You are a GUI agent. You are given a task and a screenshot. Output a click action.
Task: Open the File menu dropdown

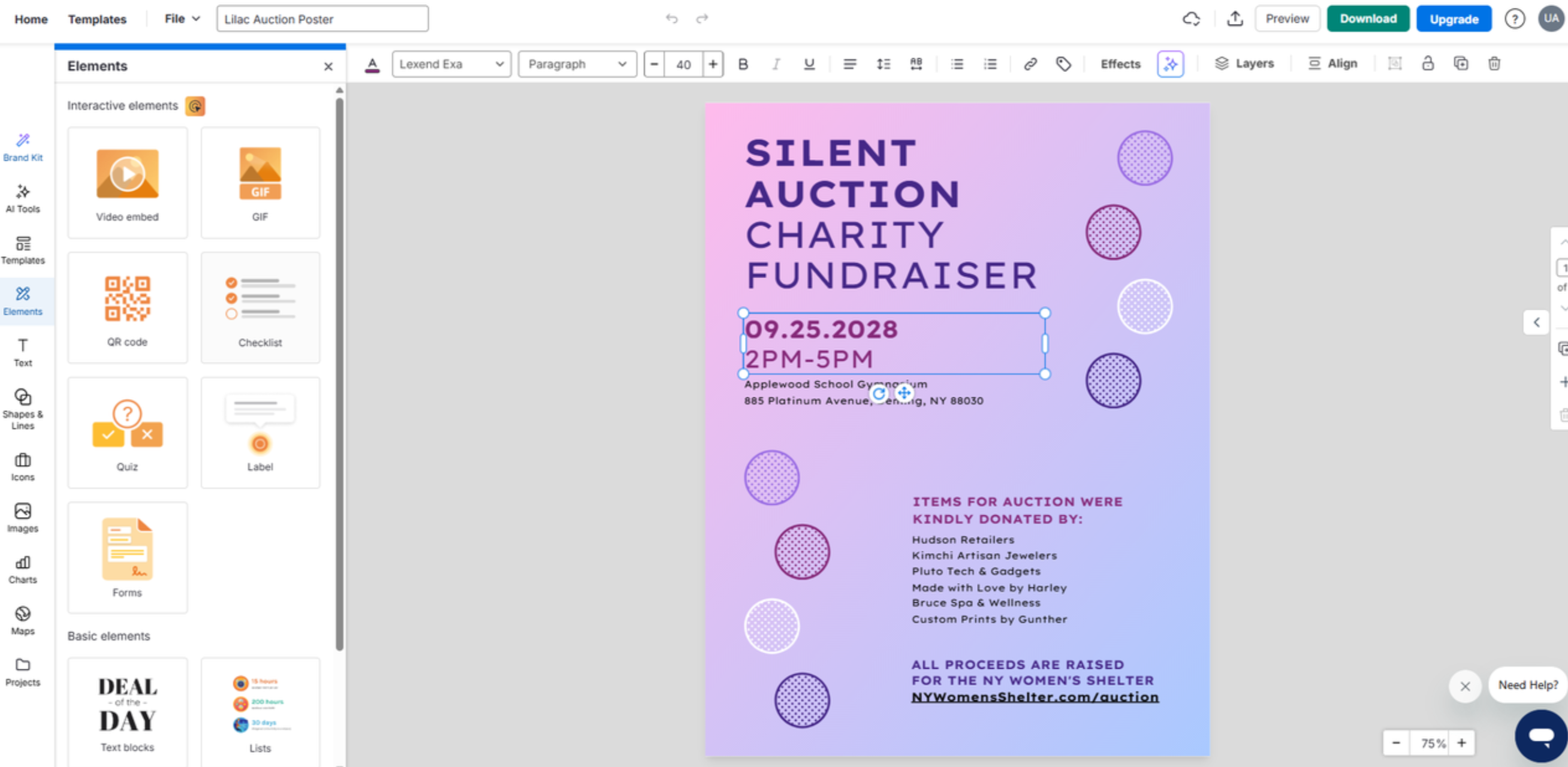pos(182,19)
